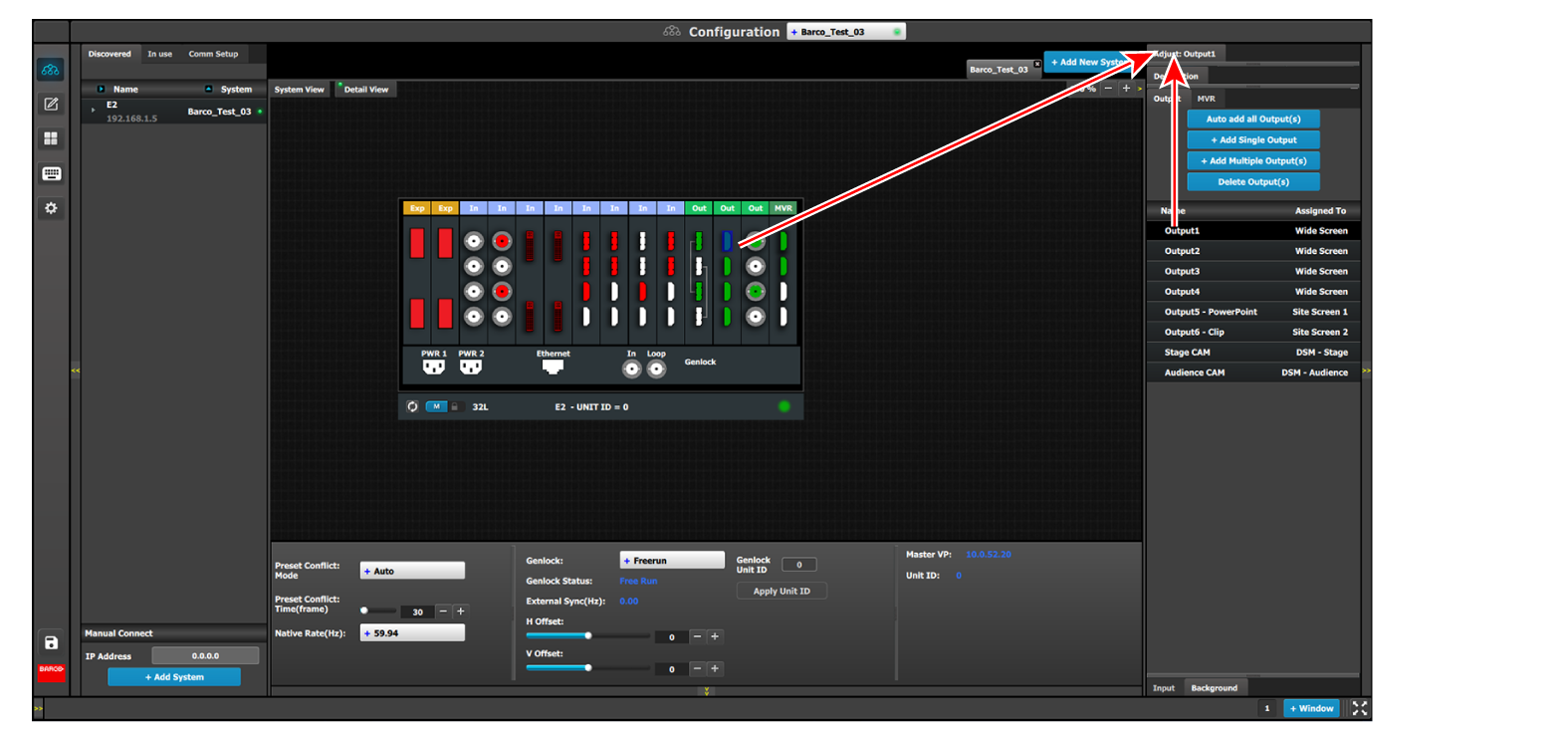Click the Ethernet port icon on chassis
The height and width of the screenshot is (735, 1568).
tap(553, 367)
